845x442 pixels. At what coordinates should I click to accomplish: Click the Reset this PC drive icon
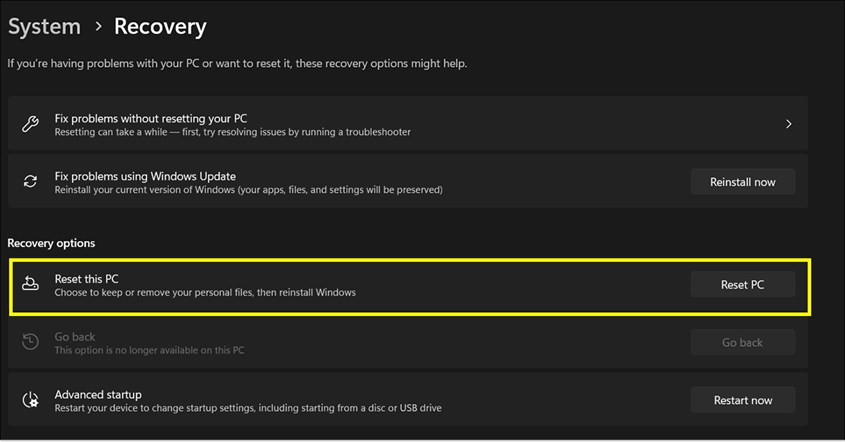pyautogui.click(x=31, y=285)
